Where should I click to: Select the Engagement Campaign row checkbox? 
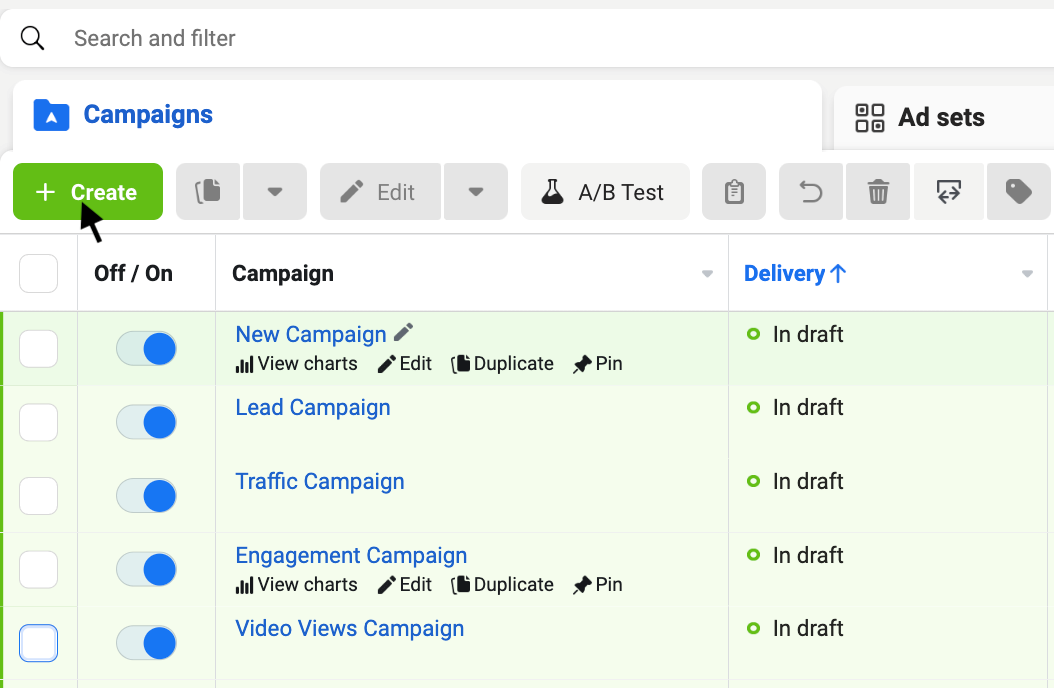point(38,570)
